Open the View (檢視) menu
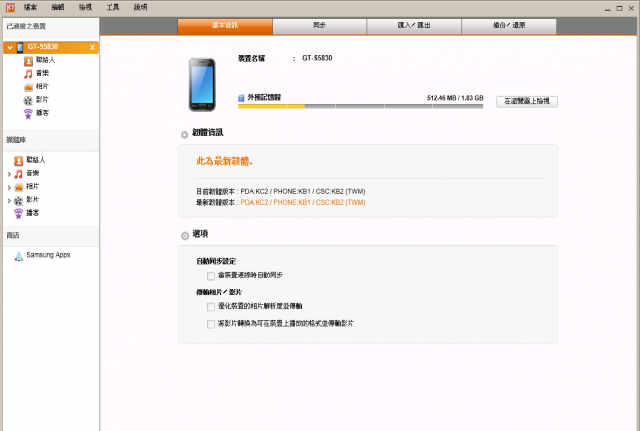 85,7
